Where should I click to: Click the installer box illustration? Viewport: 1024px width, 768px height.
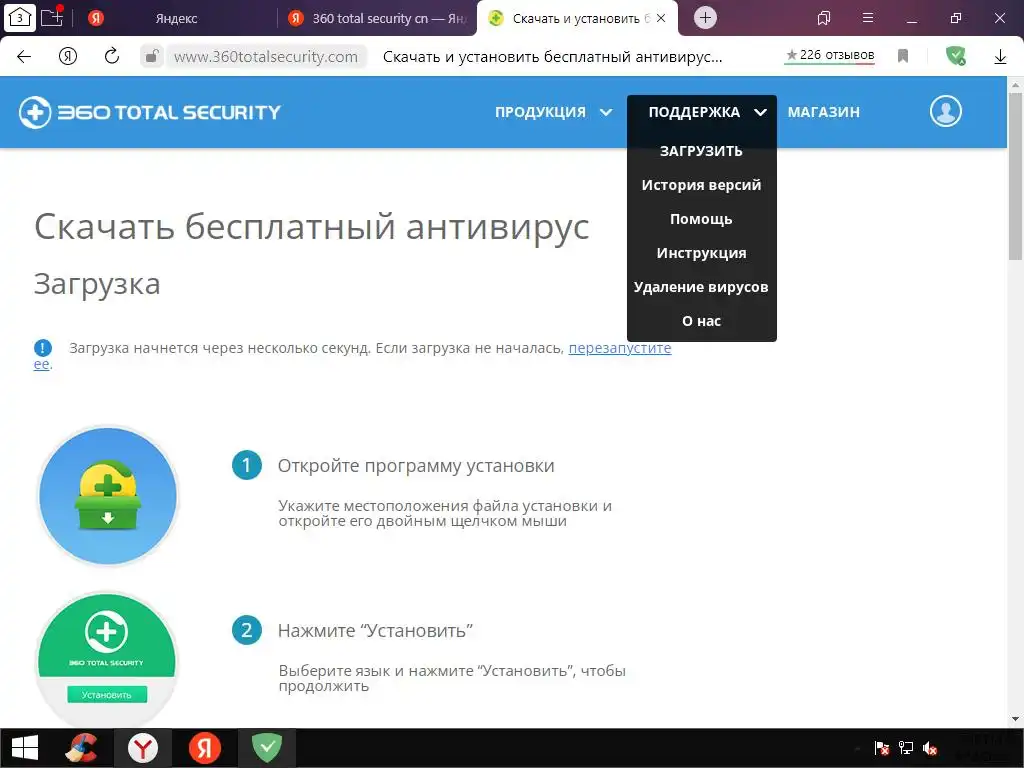pyautogui.click(x=108, y=496)
